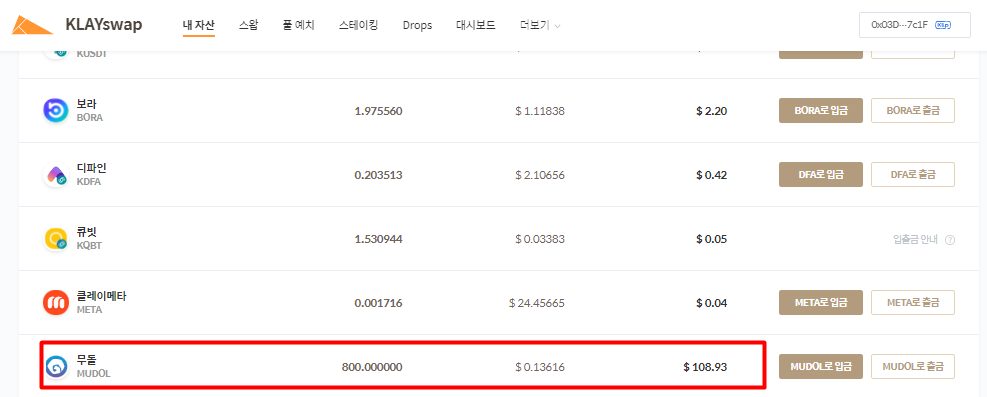Click the balance 0.001716 for META

coord(378,303)
